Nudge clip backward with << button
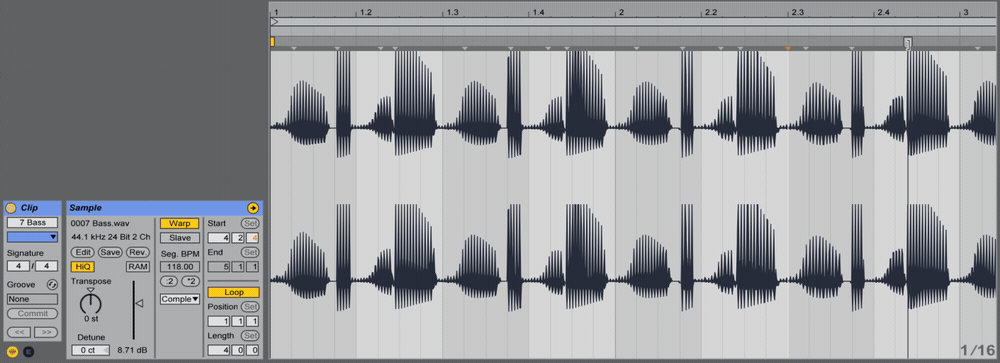Screen dimensions: 1000x363 pos(19,332)
